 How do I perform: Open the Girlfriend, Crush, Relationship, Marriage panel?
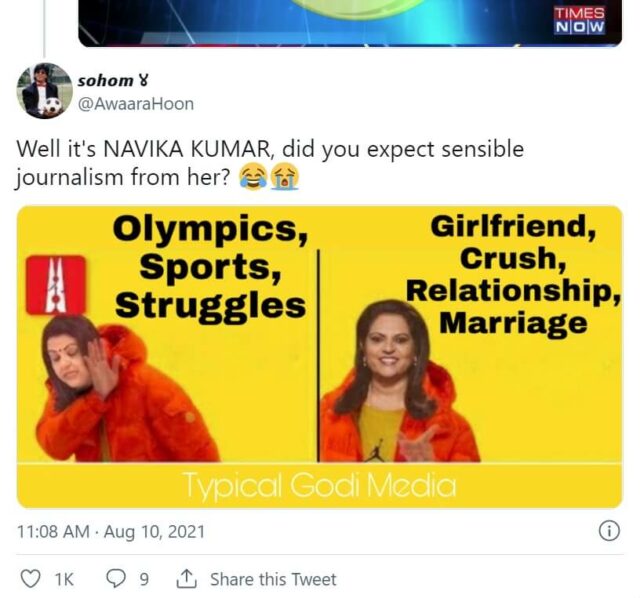coord(471,335)
